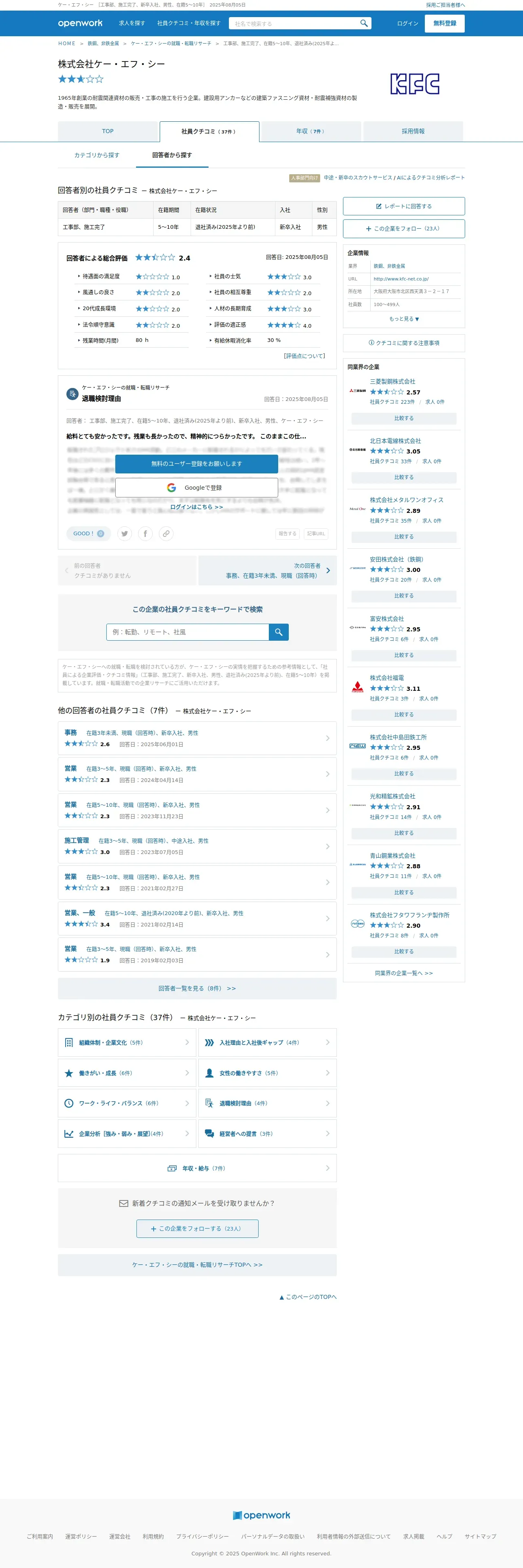Click the envelope icon by 新着クチコミ notification
Screen dimensions: 523x1568
coord(123,1203)
